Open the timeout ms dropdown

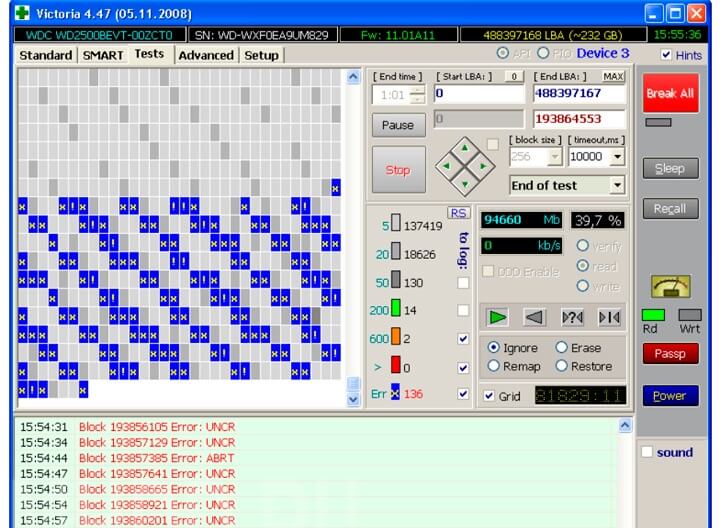pos(617,157)
